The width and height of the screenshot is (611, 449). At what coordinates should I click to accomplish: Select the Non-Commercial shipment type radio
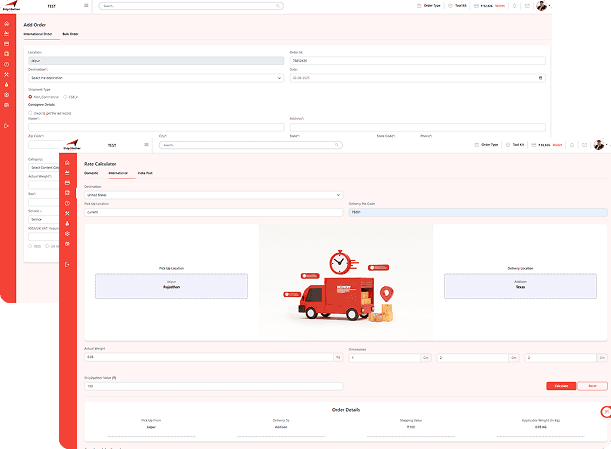click(x=31, y=97)
